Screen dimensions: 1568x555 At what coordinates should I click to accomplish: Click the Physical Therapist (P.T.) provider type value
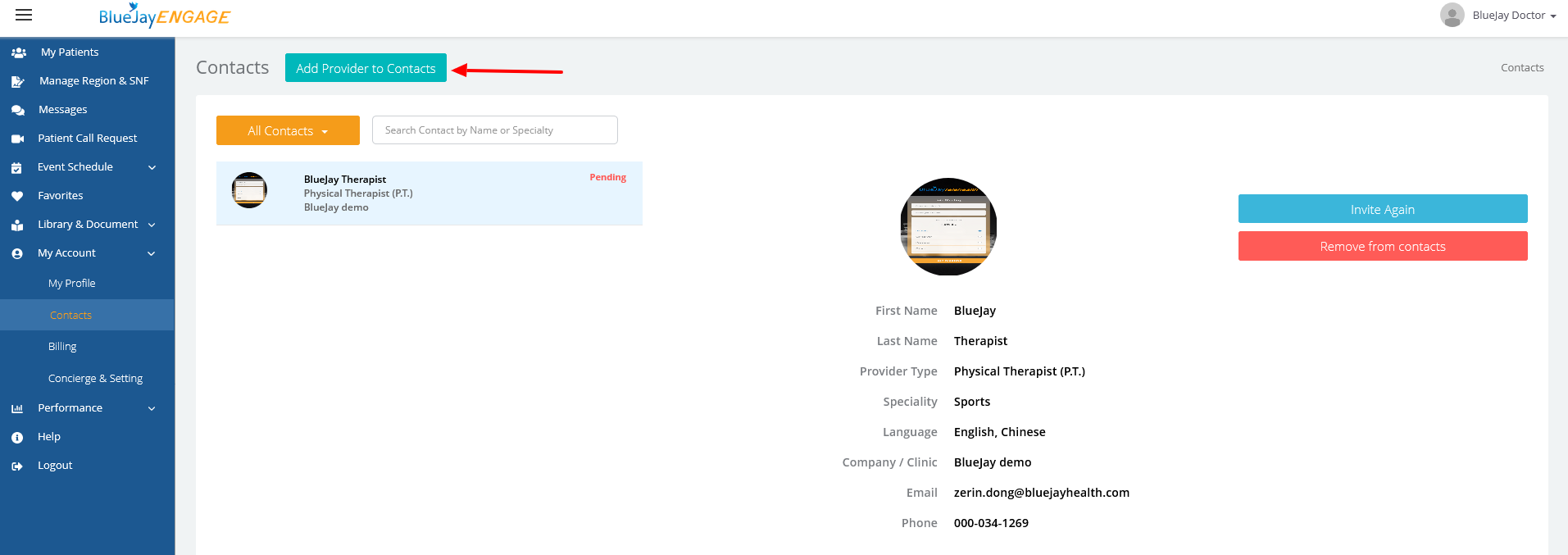click(1019, 371)
